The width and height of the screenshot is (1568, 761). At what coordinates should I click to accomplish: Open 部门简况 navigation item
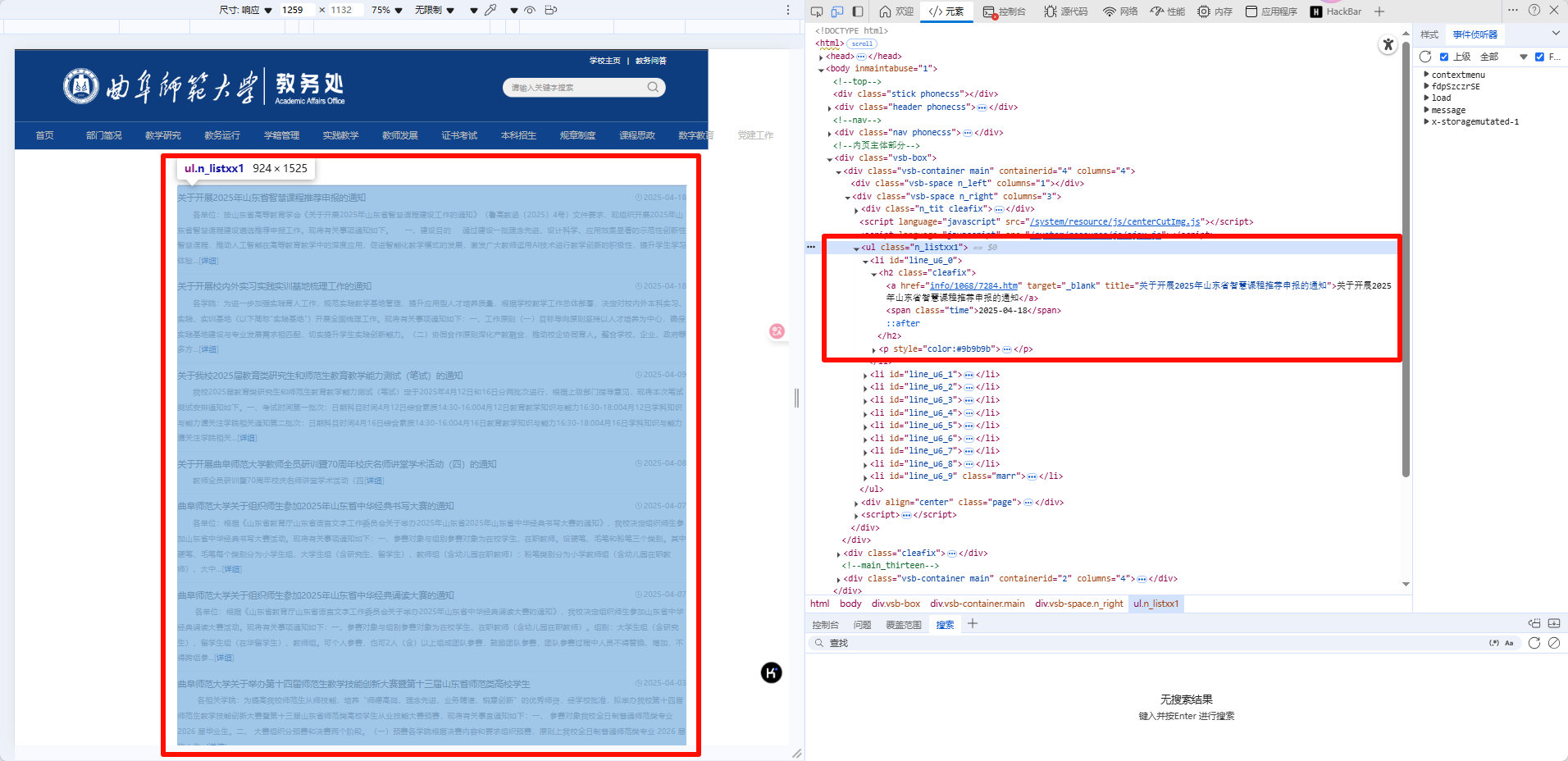(104, 135)
